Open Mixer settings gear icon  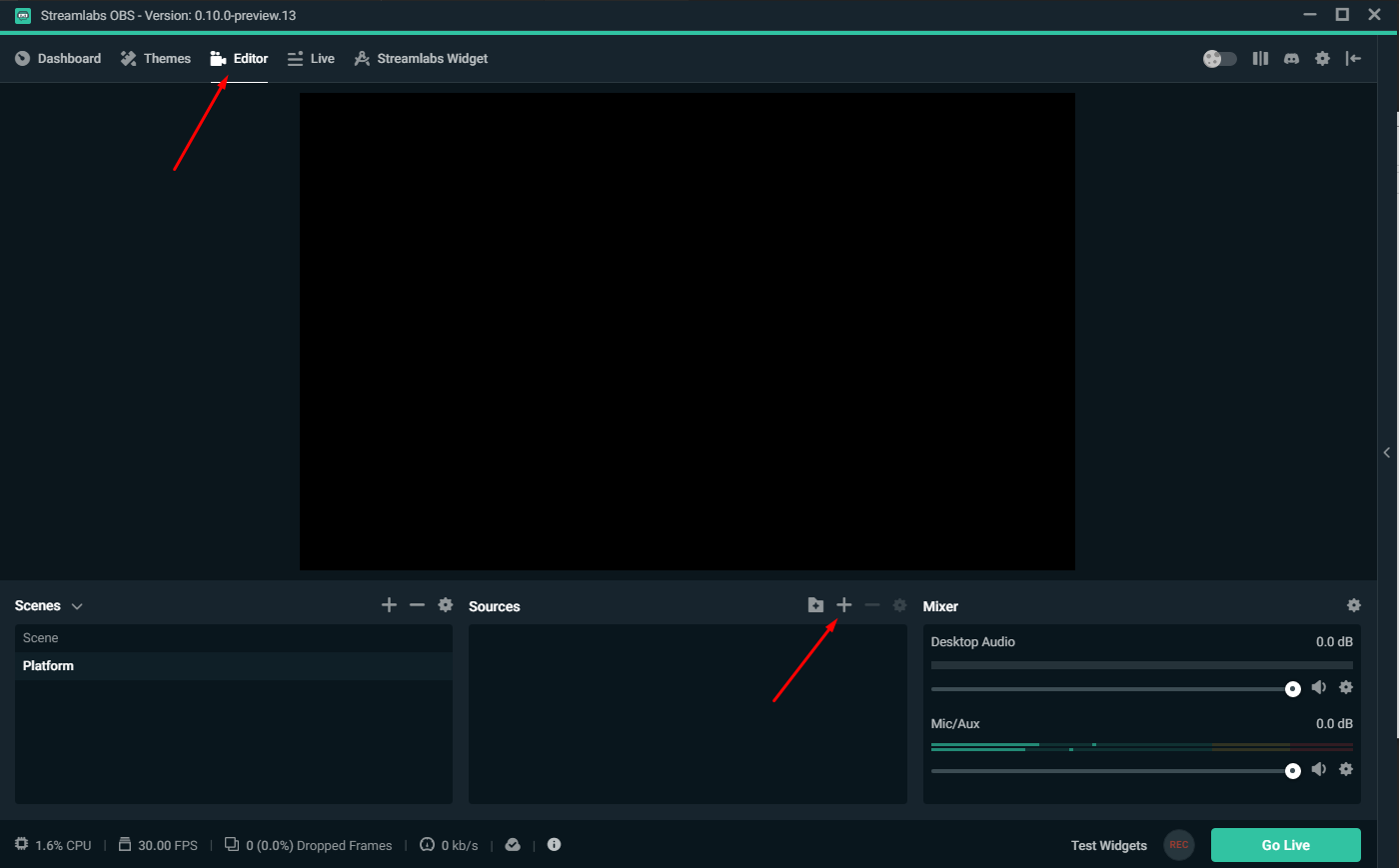click(1353, 605)
